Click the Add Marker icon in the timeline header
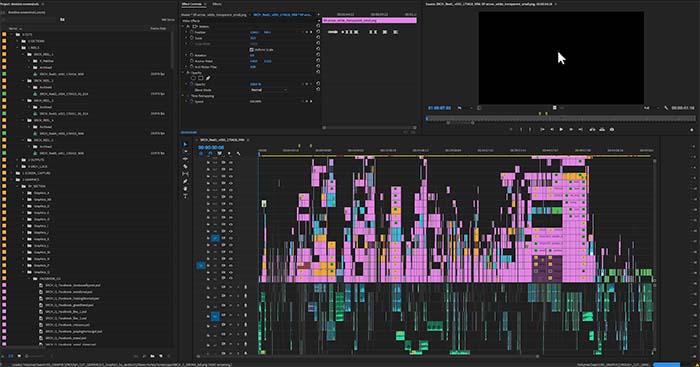Image resolution: width=700 pixels, height=367 pixels. [229, 154]
